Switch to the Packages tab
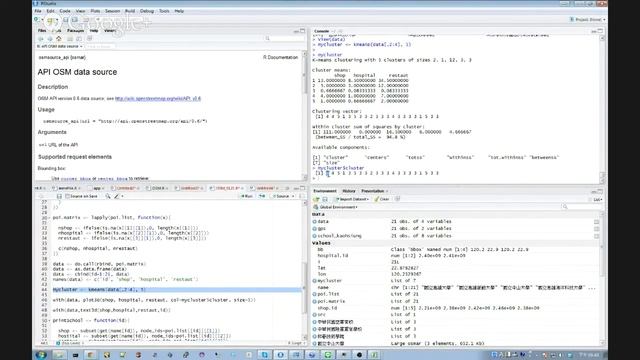 point(76,31)
